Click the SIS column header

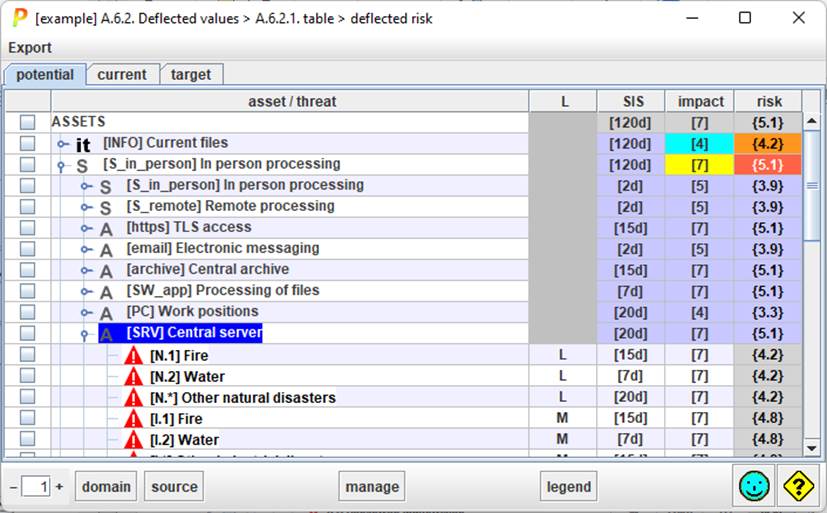point(631,101)
